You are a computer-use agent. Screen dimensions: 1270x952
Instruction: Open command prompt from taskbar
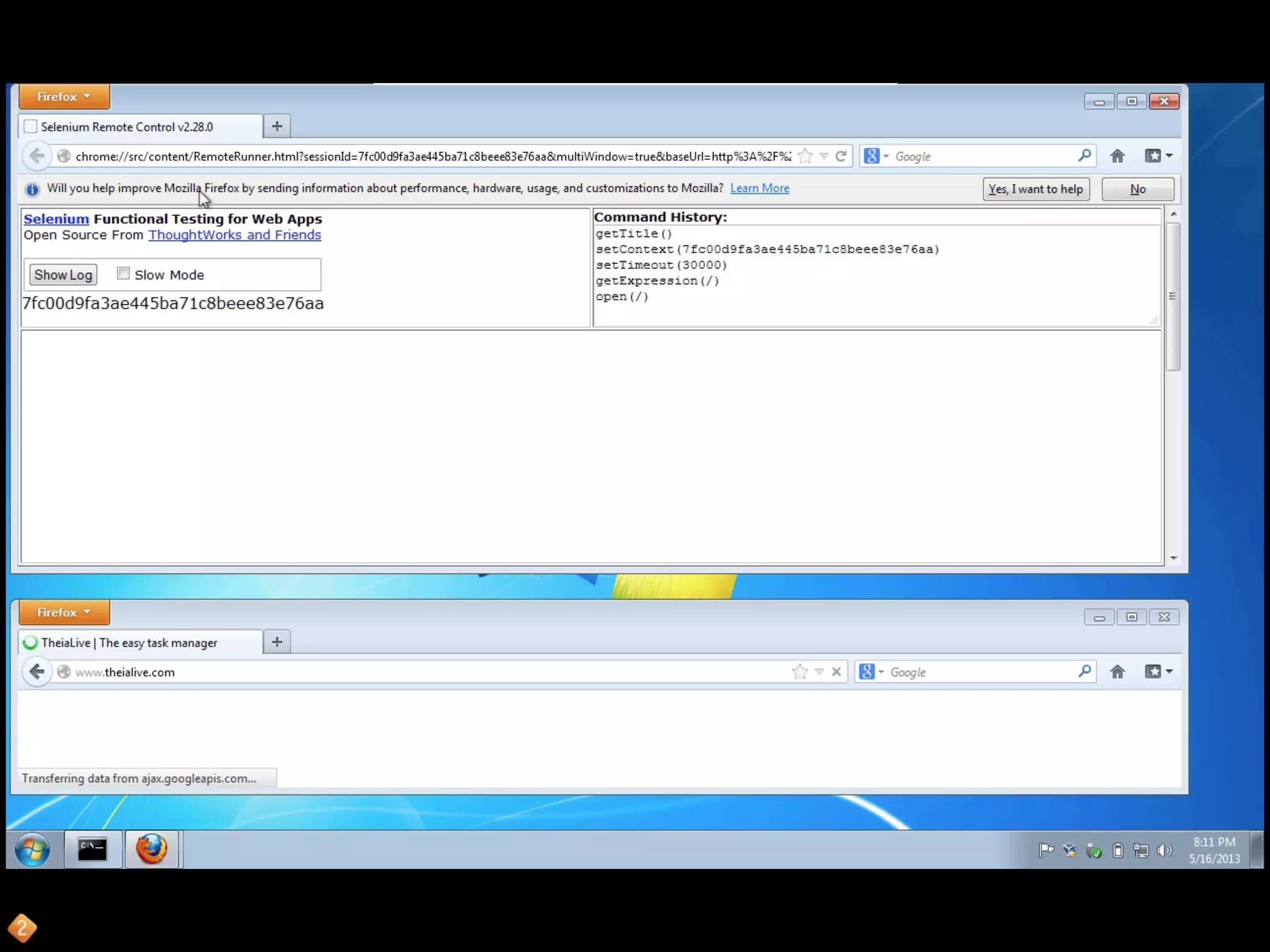92,849
